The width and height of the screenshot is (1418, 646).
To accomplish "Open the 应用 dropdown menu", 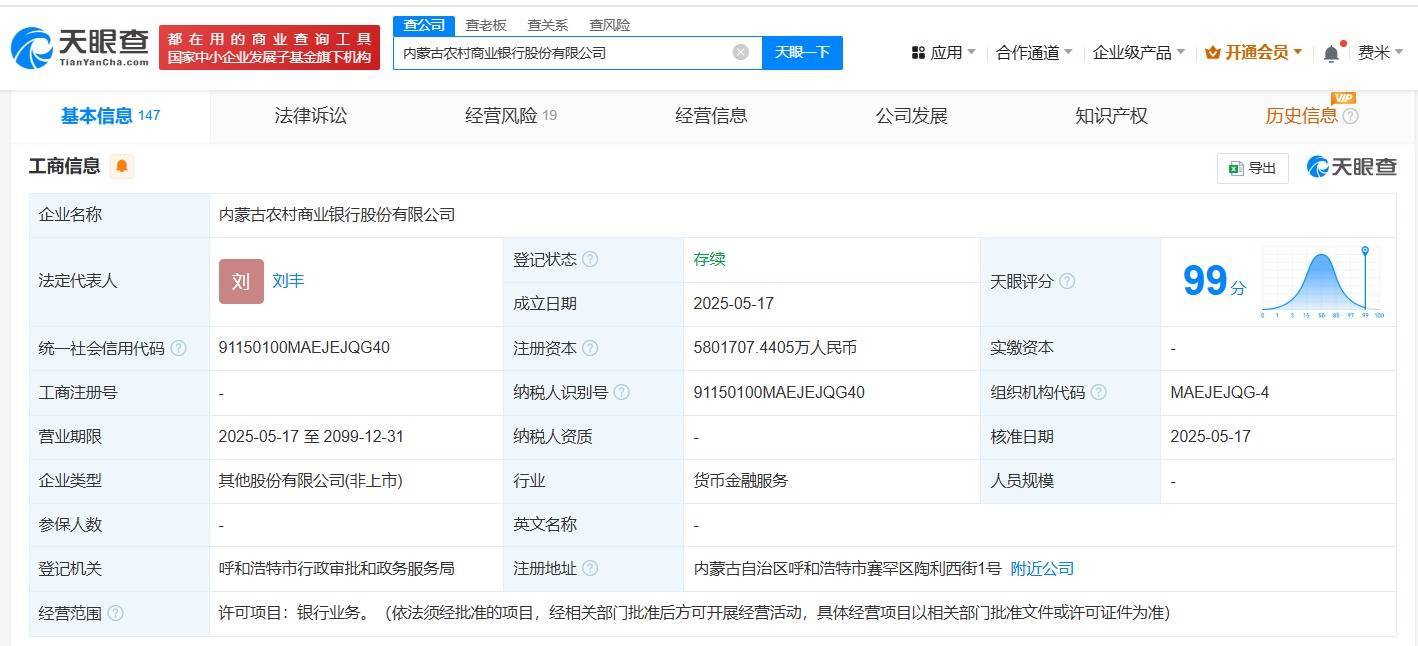I will pos(943,52).
